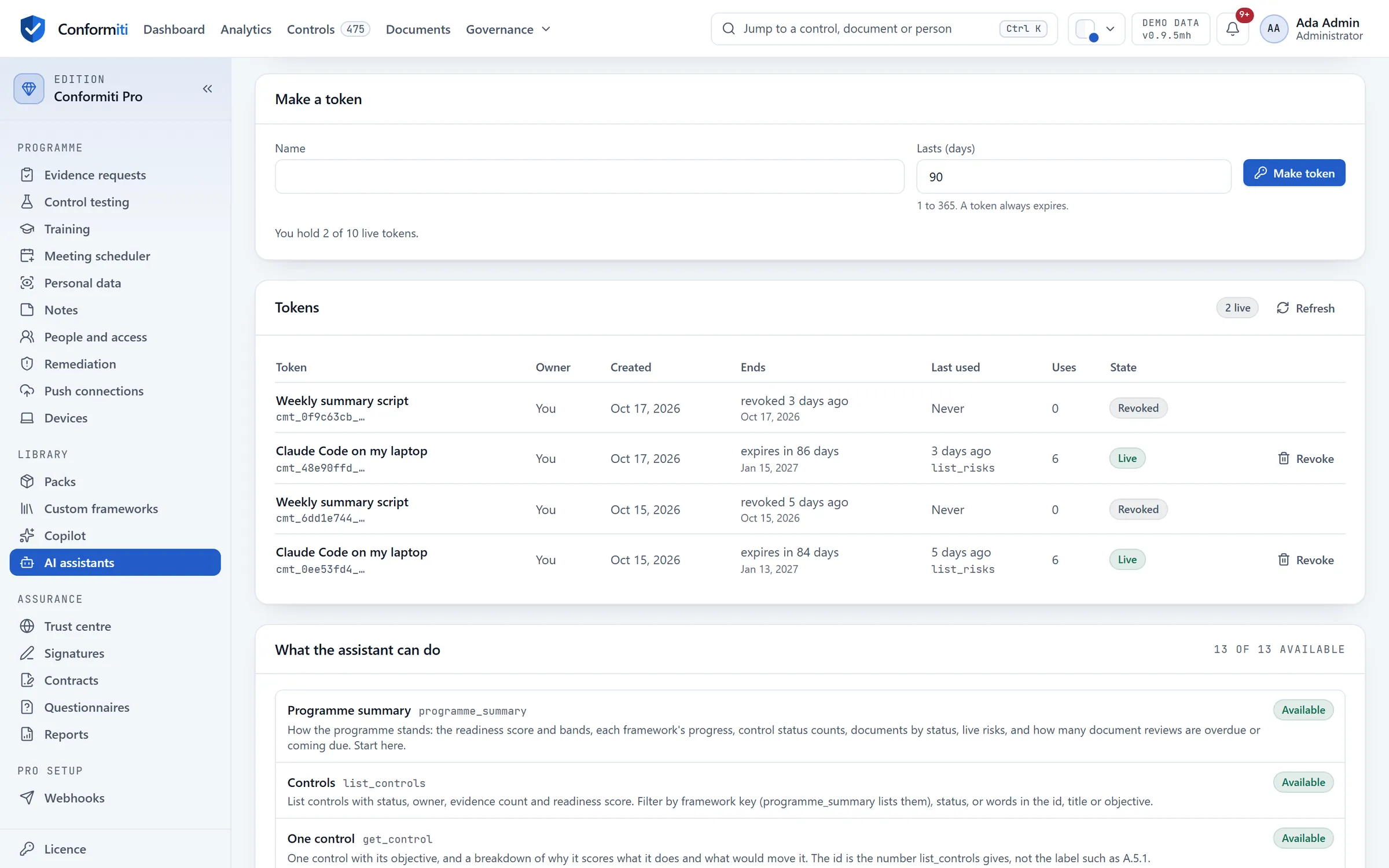Screen dimensions: 1389x868
Task: Go to the Dashboard tab
Action: pyautogui.click(x=174, y=29)
